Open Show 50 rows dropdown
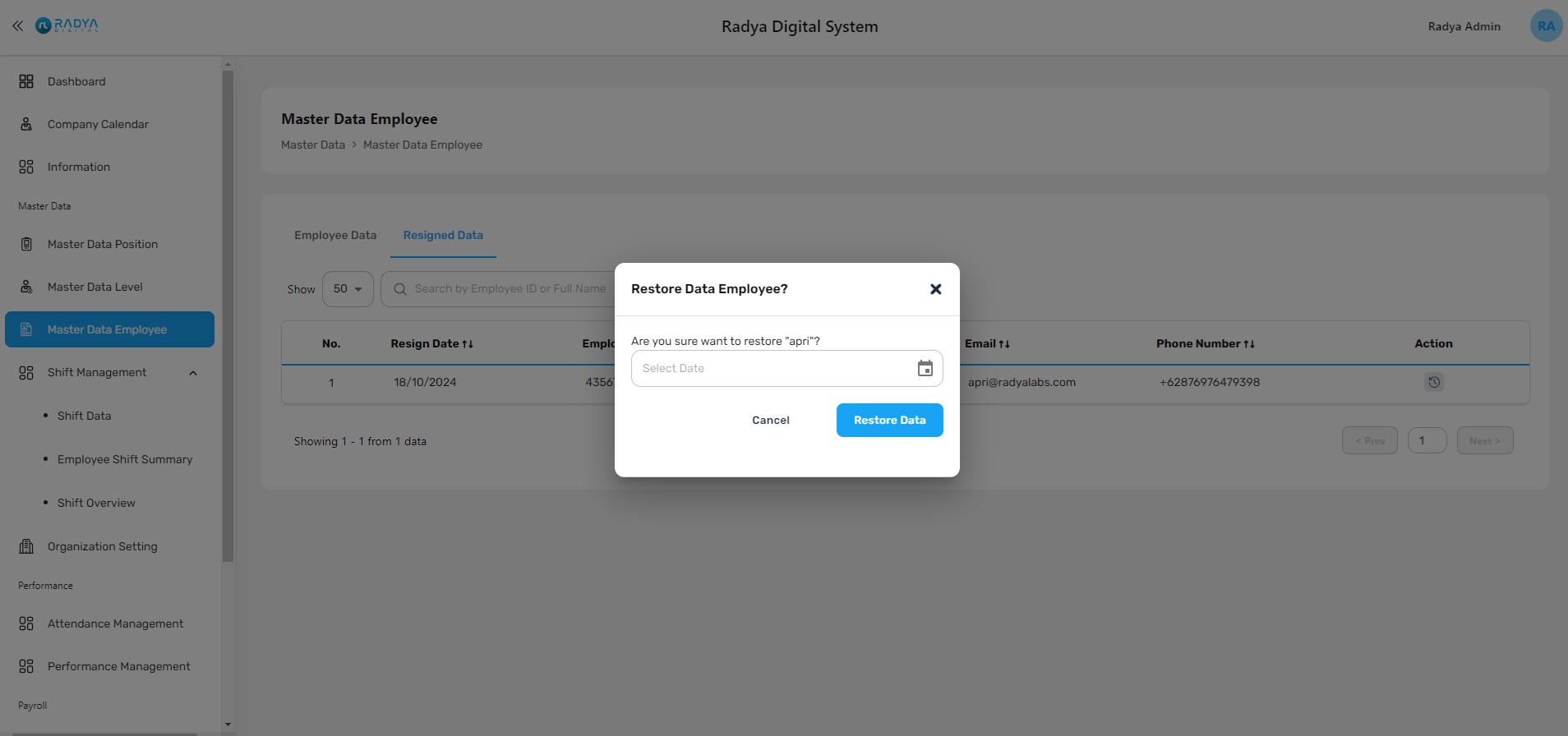1568x736 pixels. click(x=348, y=289)
